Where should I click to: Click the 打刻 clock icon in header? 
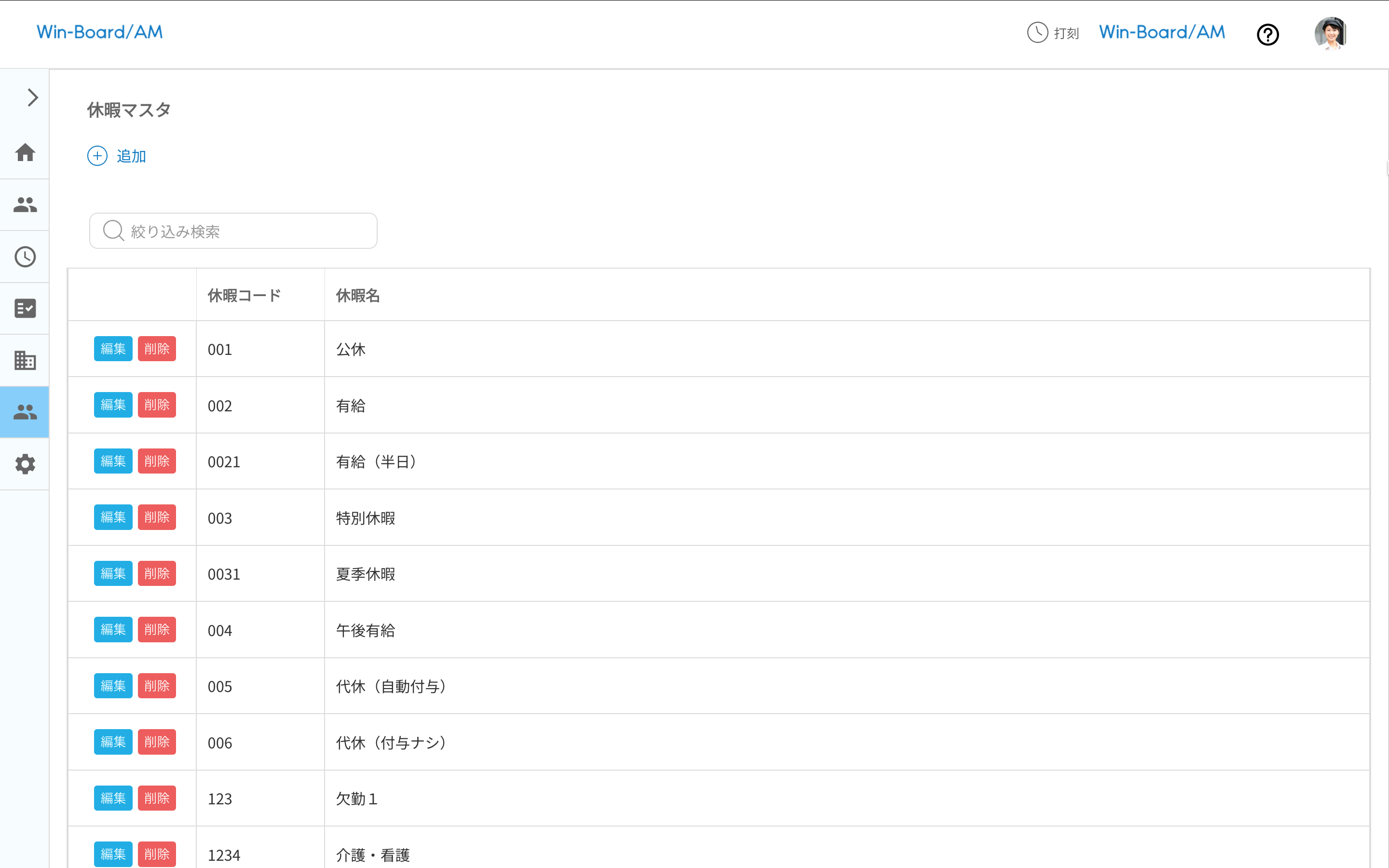(1038, 33)
